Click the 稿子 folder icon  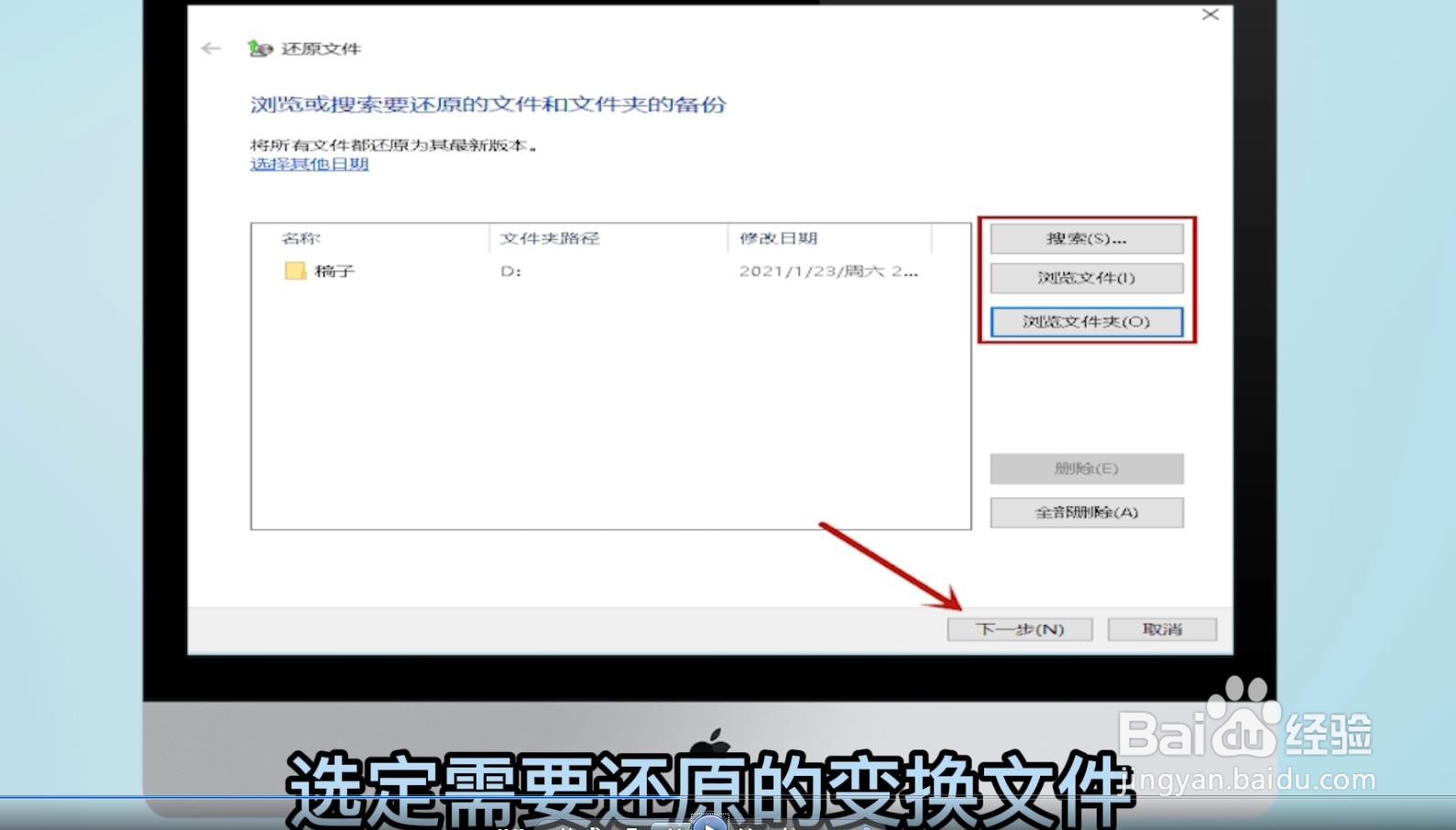(x=295, y=271)
